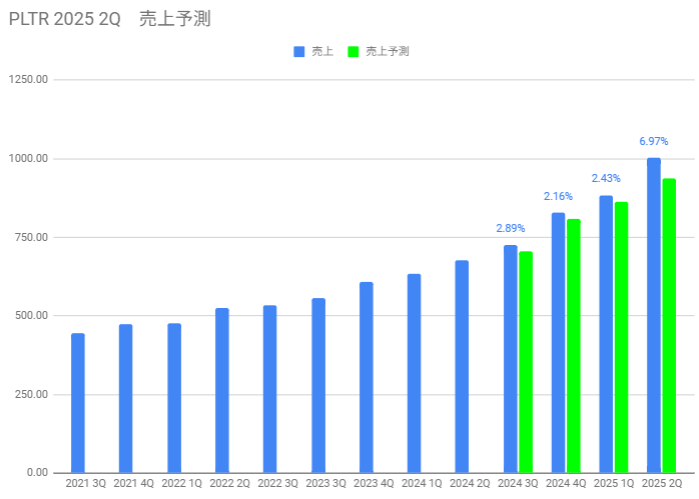Click the 1000.00 y-axis label
The image size is (699, 499).
pyautogui.click(x=28, y=158)
